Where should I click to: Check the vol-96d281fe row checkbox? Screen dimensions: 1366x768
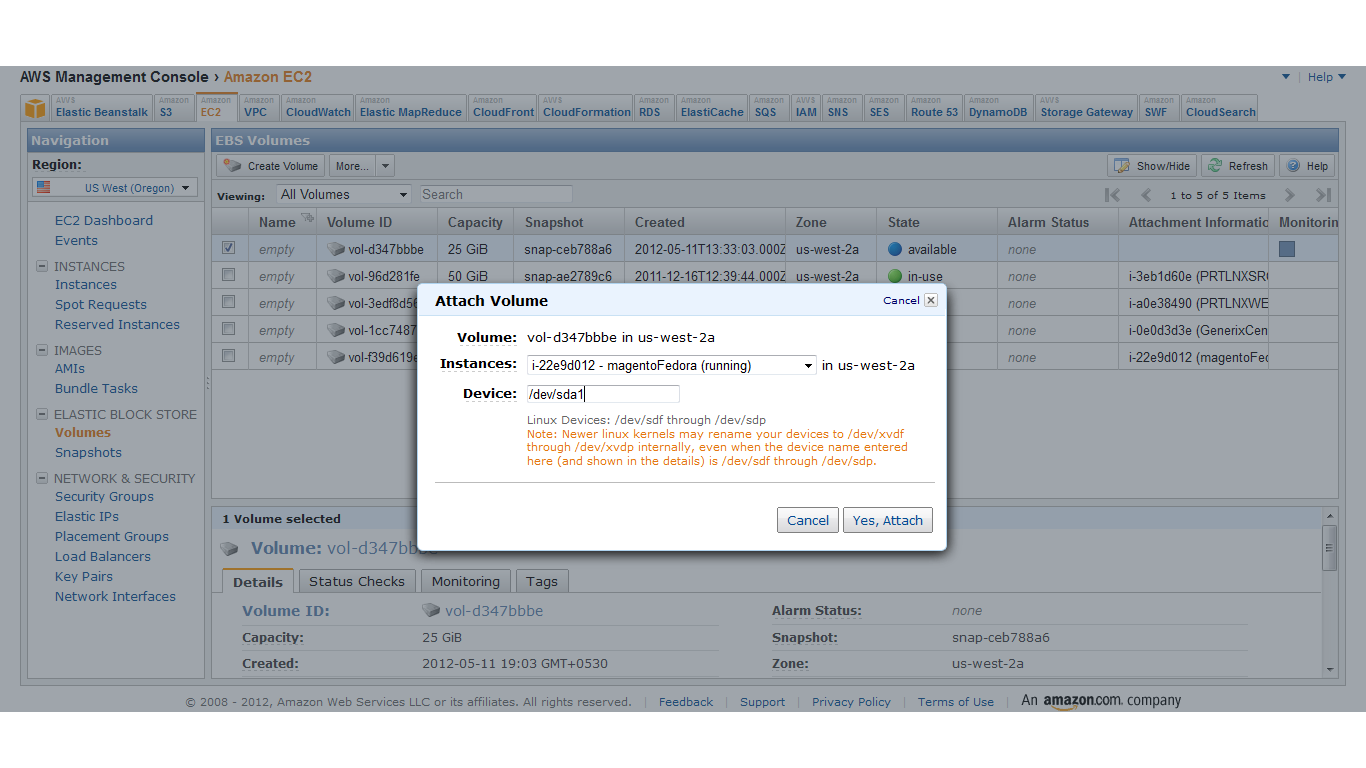229,275
